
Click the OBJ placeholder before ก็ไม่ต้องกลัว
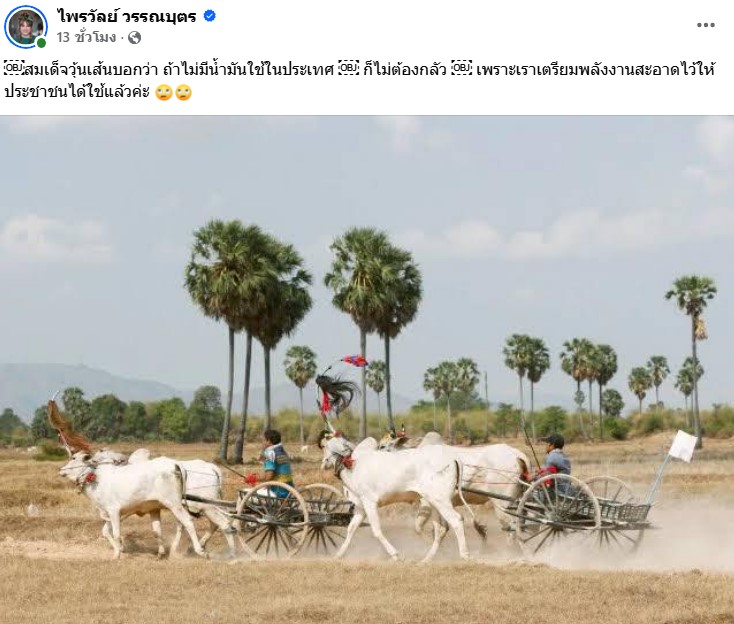point(349,69)
